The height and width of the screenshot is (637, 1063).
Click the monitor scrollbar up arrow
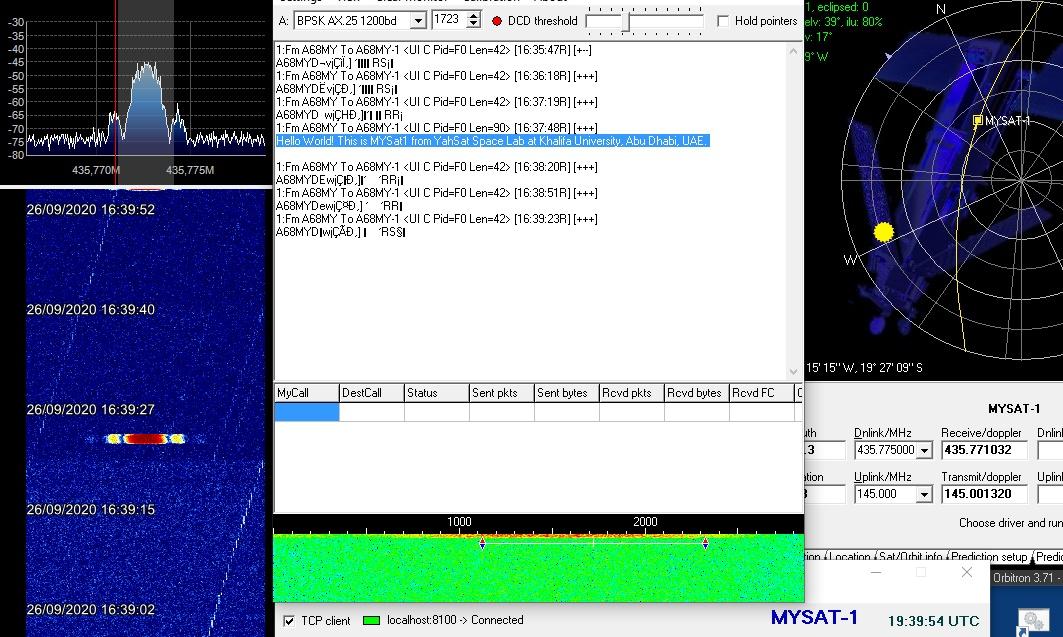793,51
